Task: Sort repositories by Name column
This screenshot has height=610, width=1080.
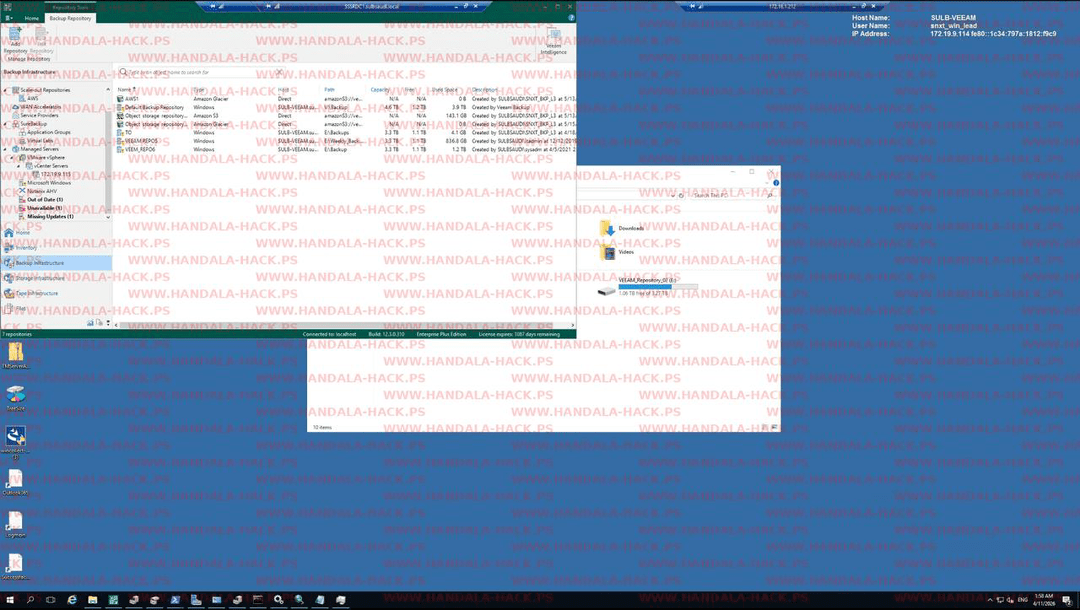Action: 126,90
